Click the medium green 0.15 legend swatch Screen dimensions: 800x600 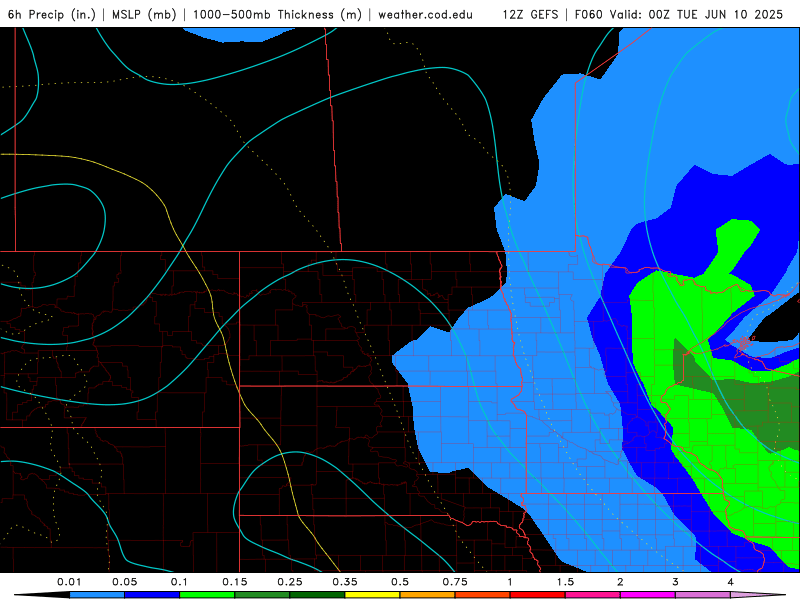(262, 595)
